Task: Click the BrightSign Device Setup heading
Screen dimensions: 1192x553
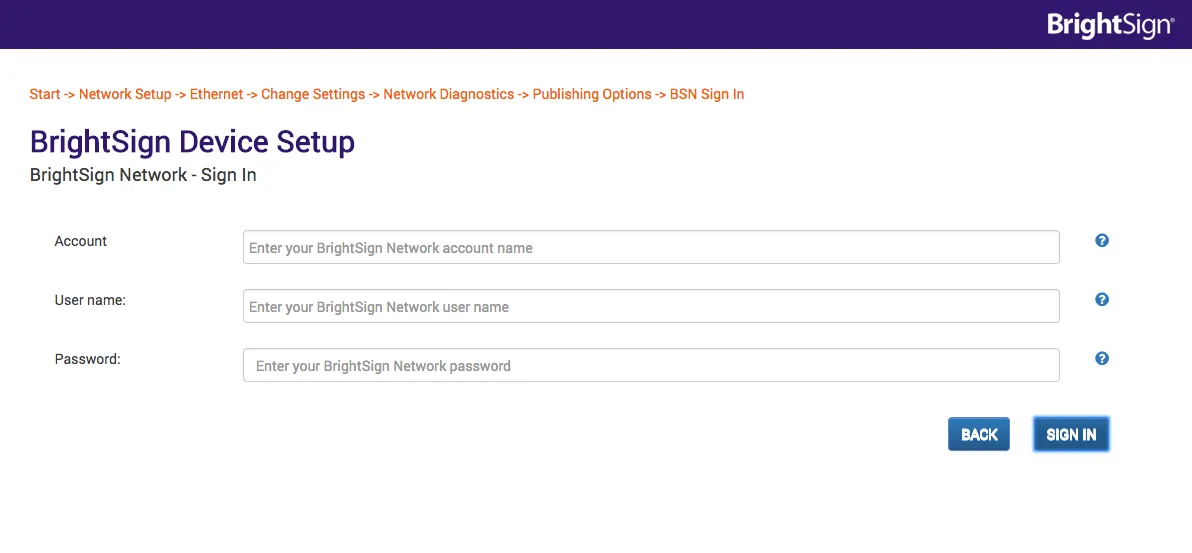Action: [192, 142]
